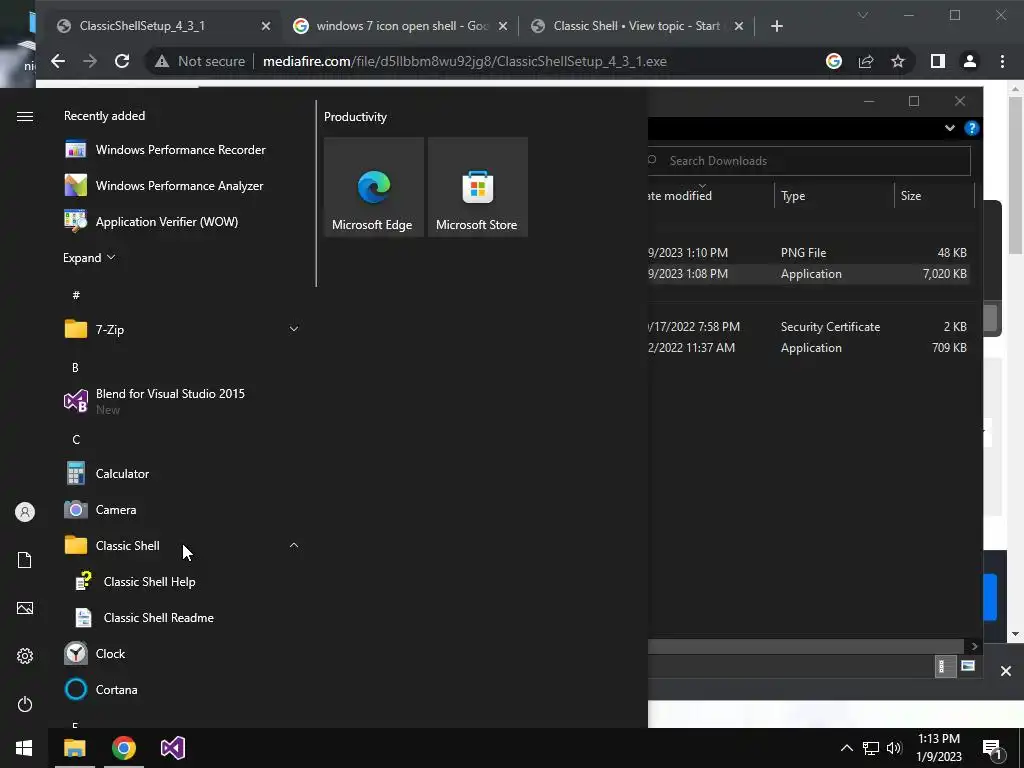1024x768 pixels.
Task: Click the Not secure warning indicator
Action: [x=200, y=61]
